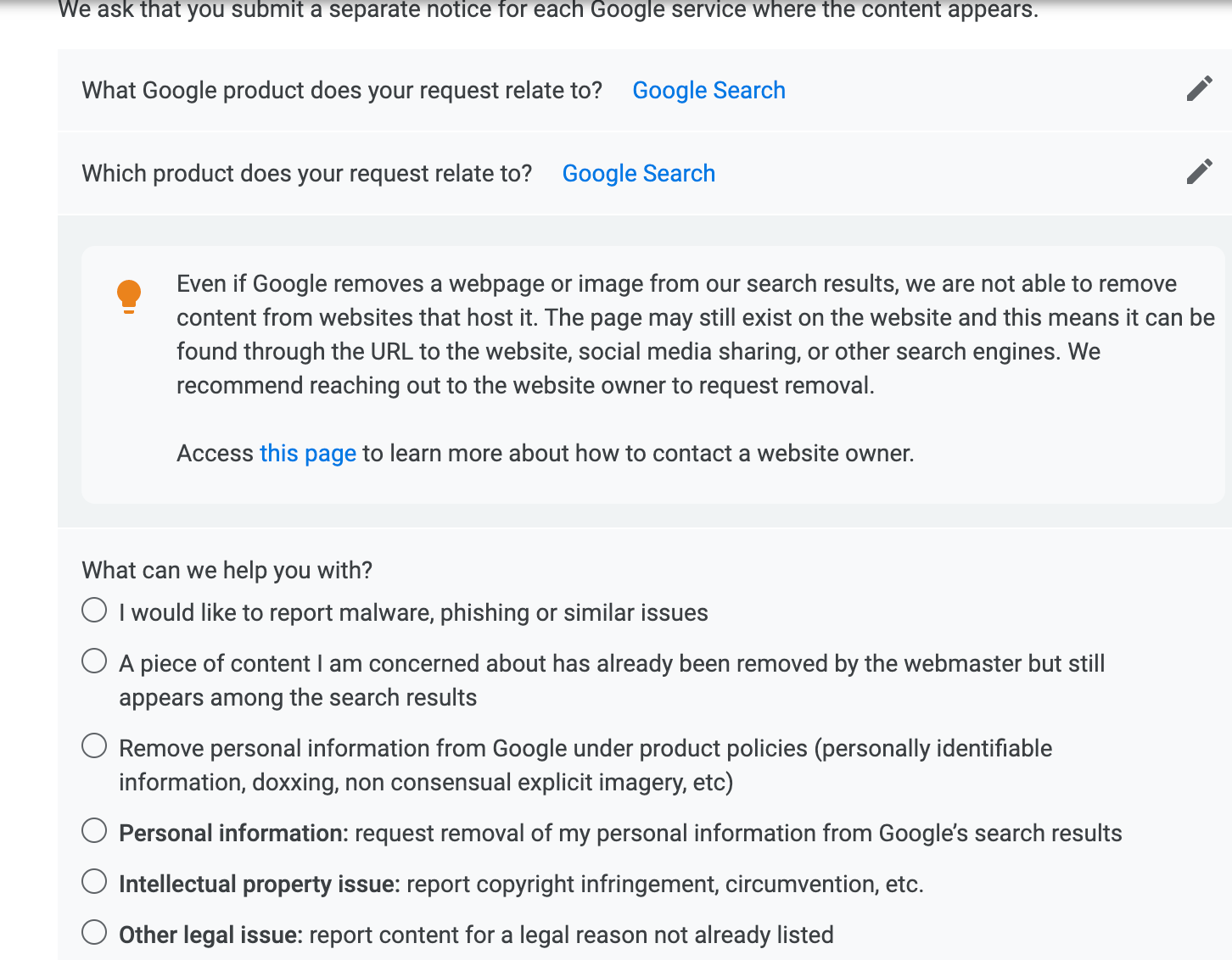Click the orange lightbulb tip icon
1232x960 pixels.
click(x=129, y=297)
